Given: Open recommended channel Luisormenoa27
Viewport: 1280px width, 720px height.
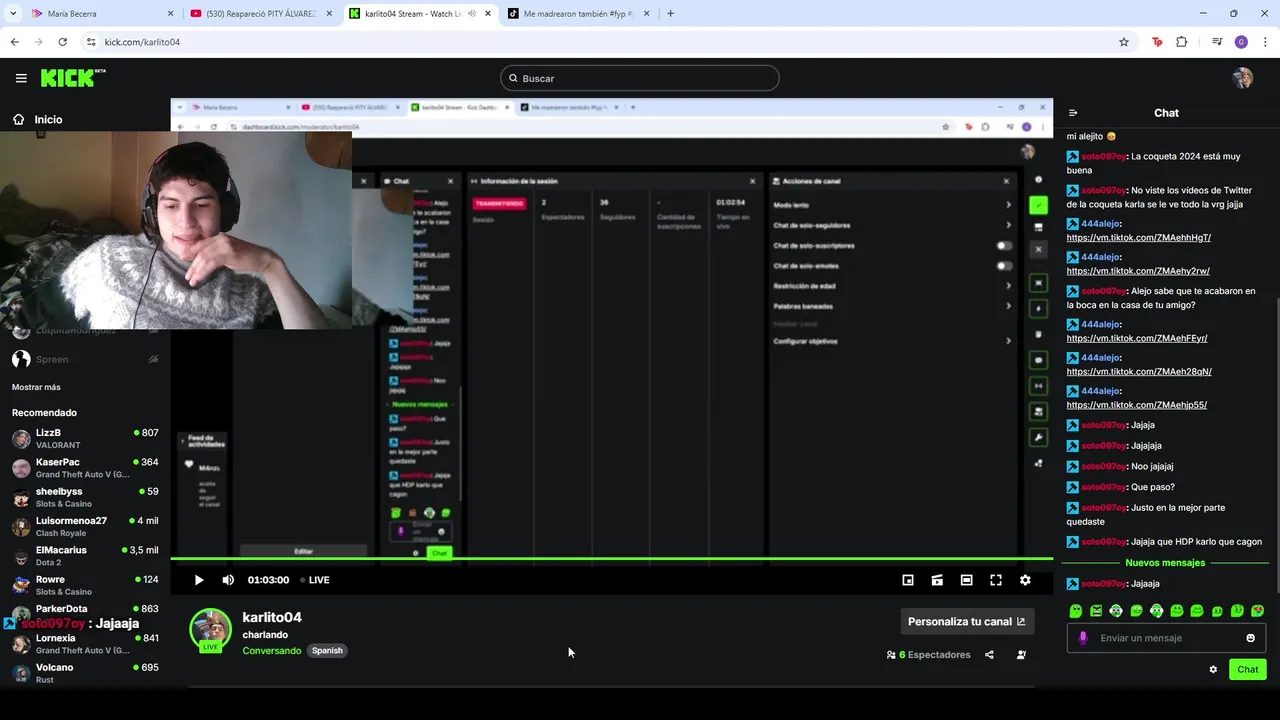Looking at the screenshot, I should 85,527.
